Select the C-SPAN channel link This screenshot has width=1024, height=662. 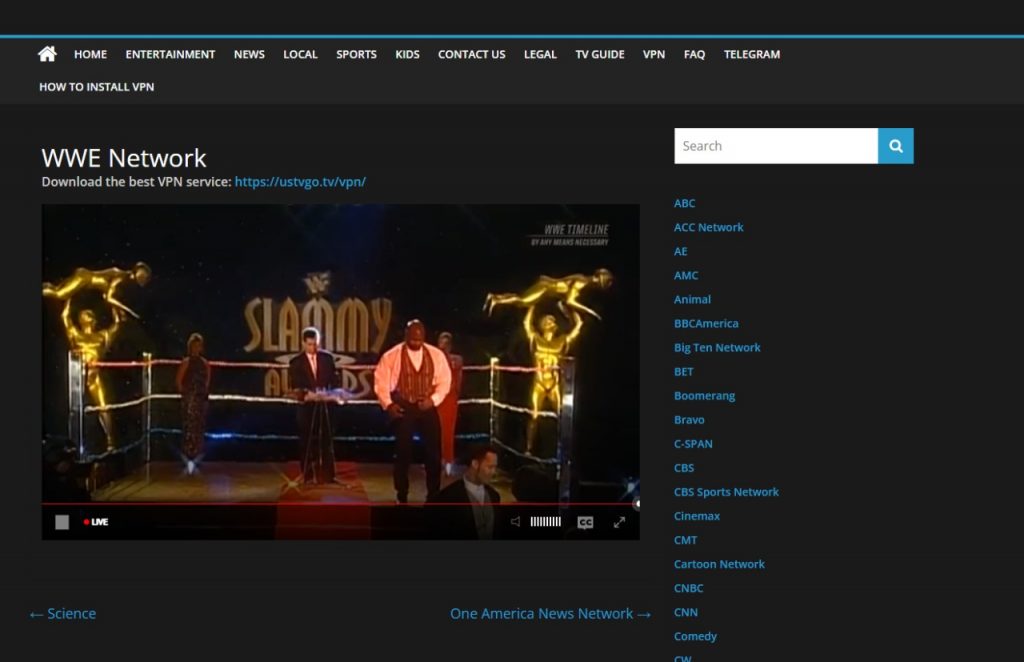[x=693, y=444]
